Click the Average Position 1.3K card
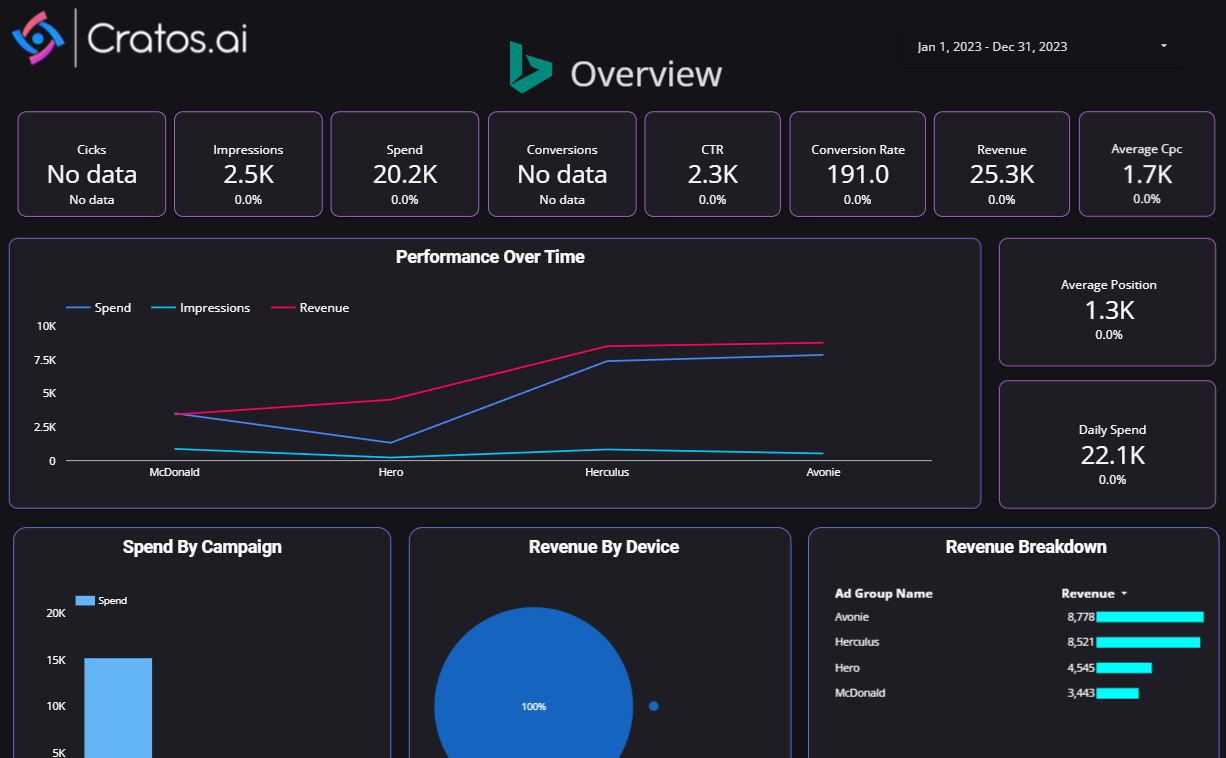This screenshot has height=758, width=1226. pyautogui.click(x=1108, y=303)
